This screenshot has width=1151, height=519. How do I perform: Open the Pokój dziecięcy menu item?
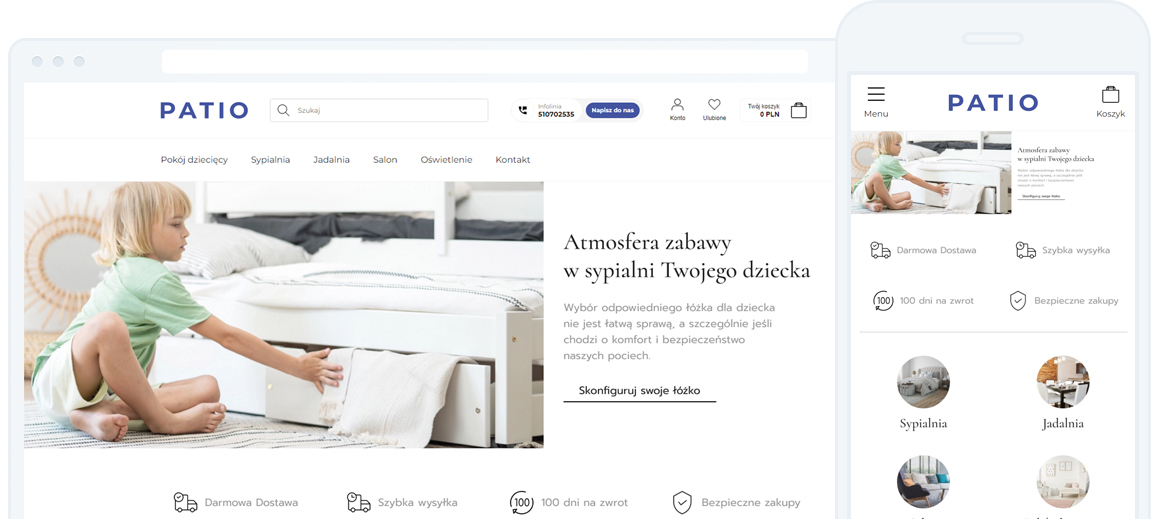(194, 160)
